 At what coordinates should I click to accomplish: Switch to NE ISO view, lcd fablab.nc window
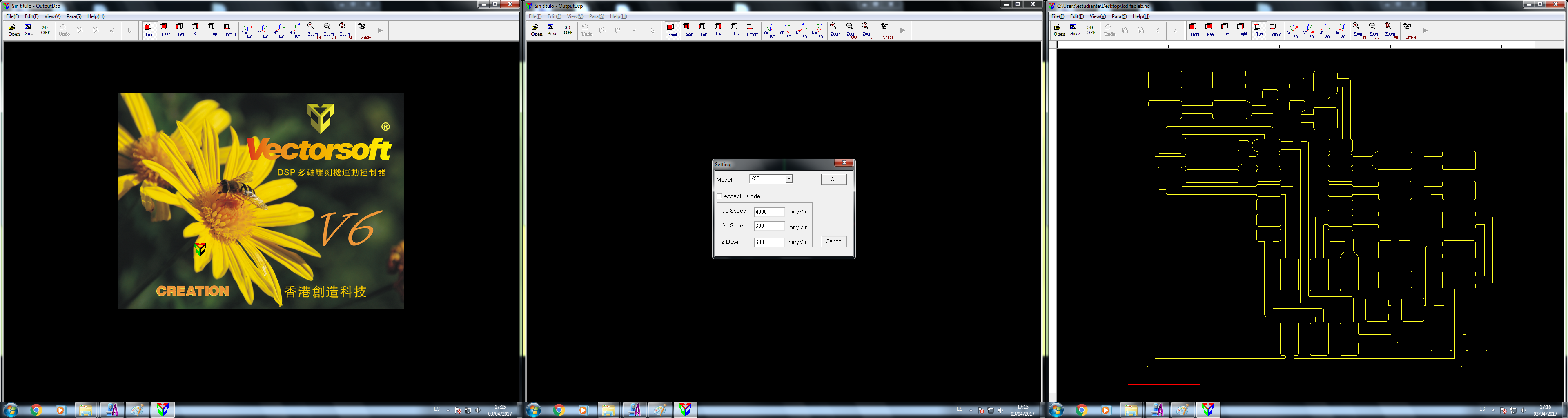coord(1325,31)
